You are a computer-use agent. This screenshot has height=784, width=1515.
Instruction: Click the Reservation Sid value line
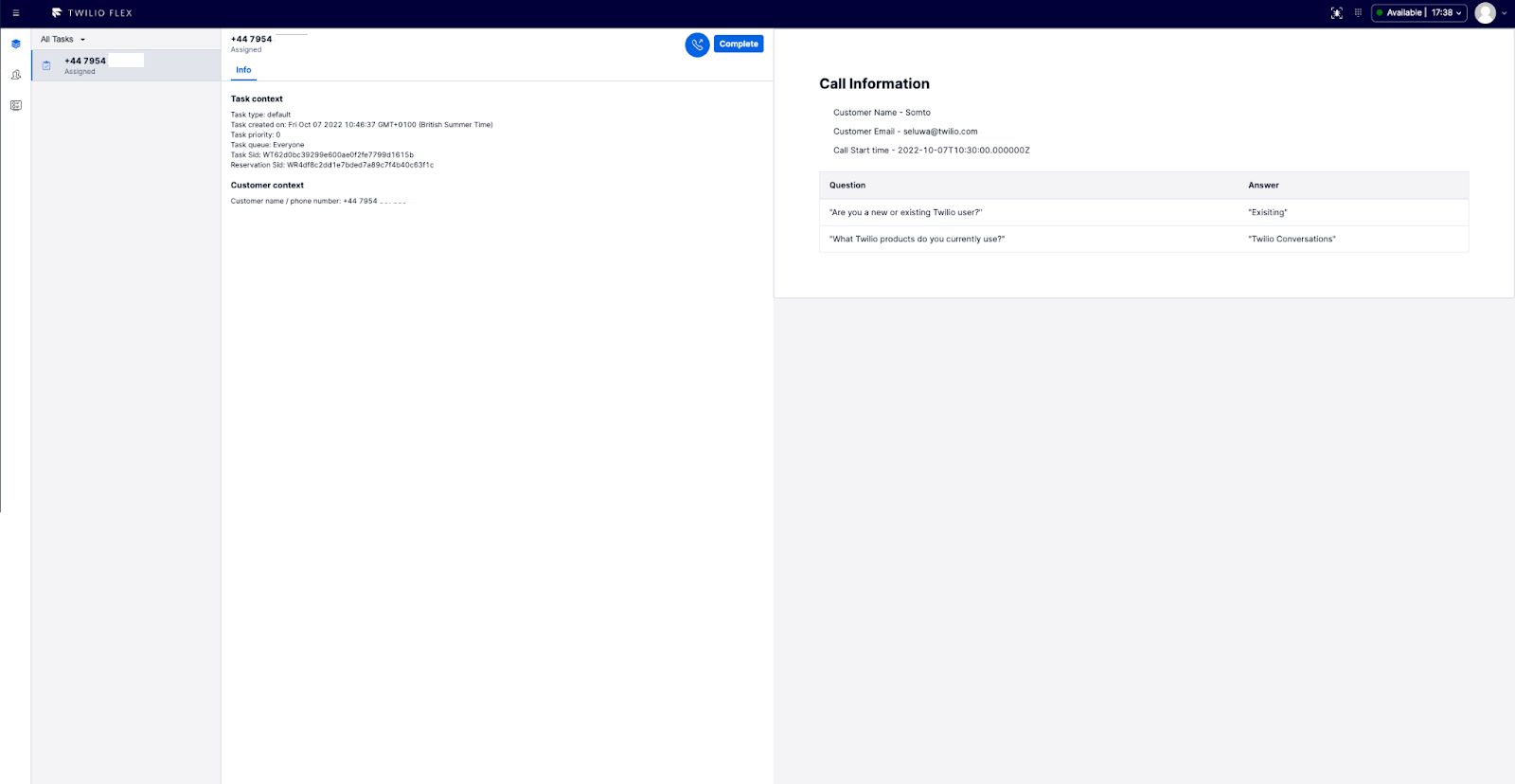pyautogui.click(x=332, y=165)
